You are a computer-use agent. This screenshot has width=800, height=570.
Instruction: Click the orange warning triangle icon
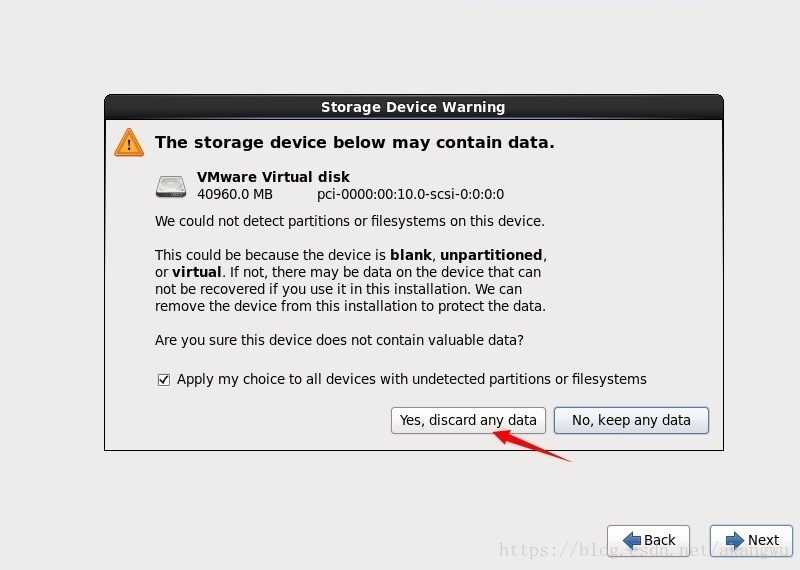pyautogui.click(x=129, y=142)
